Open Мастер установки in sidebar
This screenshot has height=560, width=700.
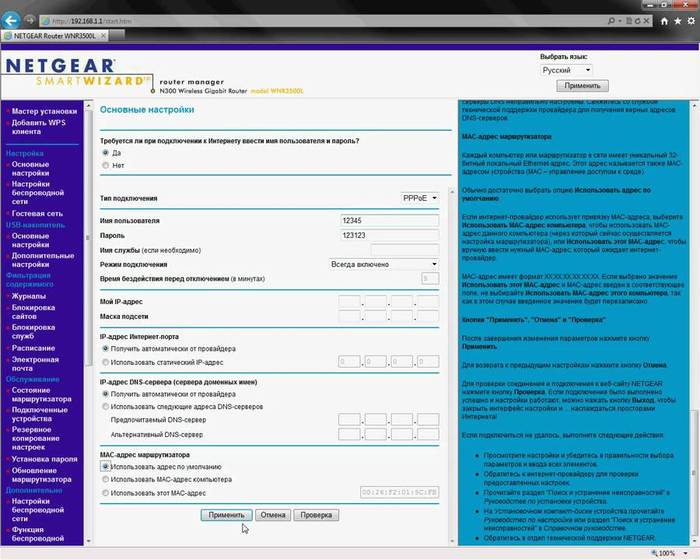[44, 111]
